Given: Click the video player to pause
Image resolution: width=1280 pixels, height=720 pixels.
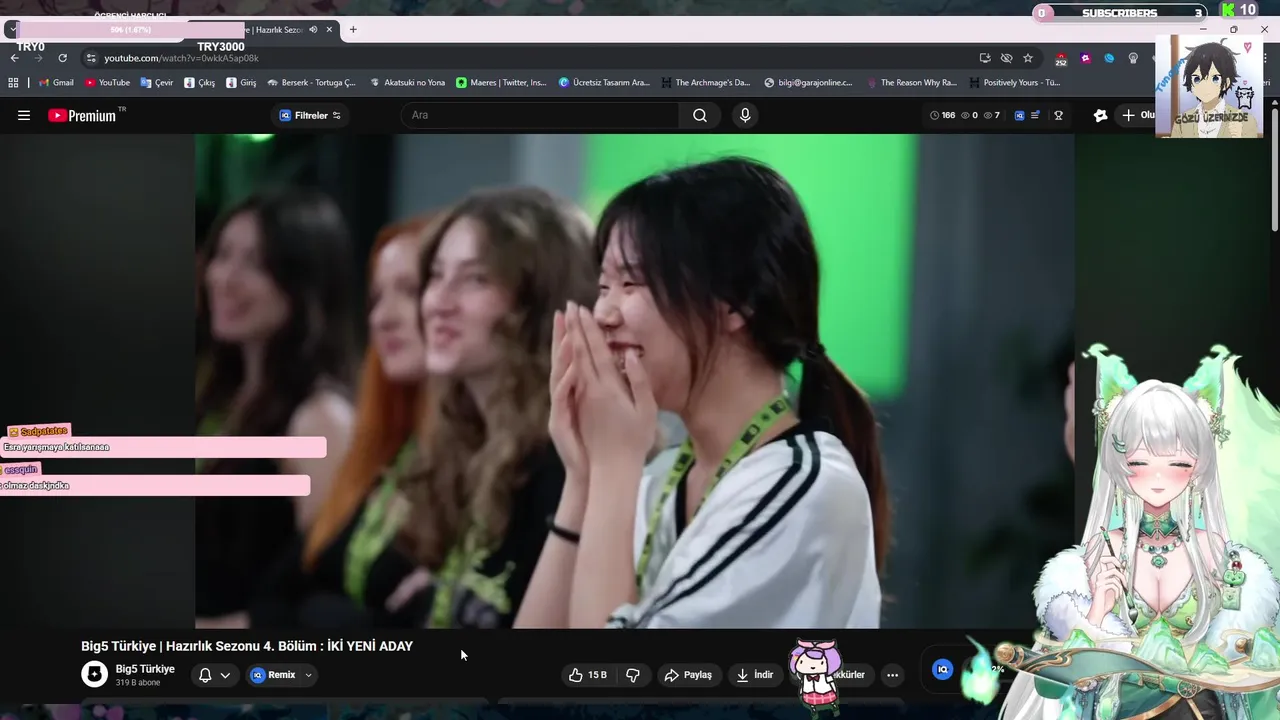Looking at the screenshot, I should (x=635, y=381).
